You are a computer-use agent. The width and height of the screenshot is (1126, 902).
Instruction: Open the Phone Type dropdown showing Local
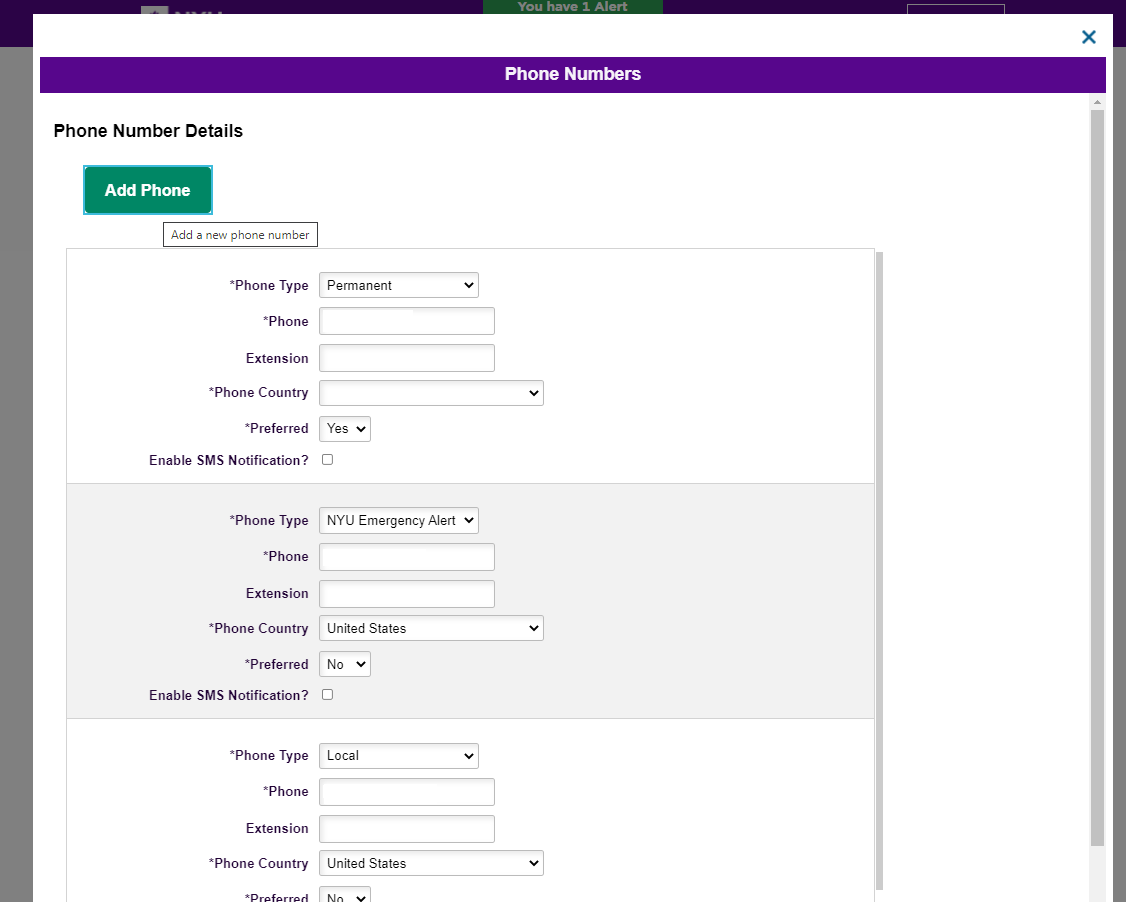(398, 755)
